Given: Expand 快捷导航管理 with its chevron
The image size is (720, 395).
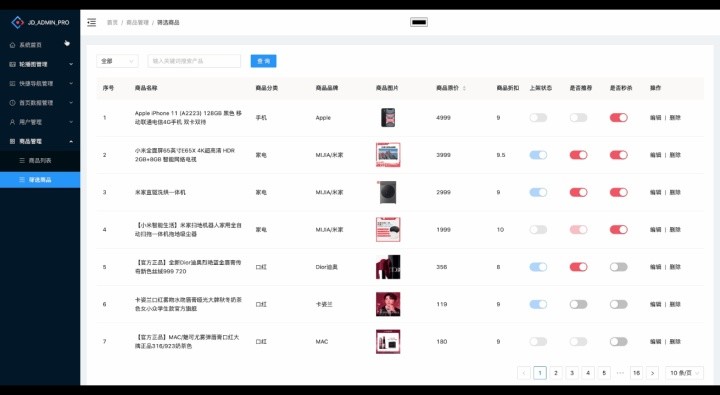Looking at the screenshot, I should tap(71, 84).
